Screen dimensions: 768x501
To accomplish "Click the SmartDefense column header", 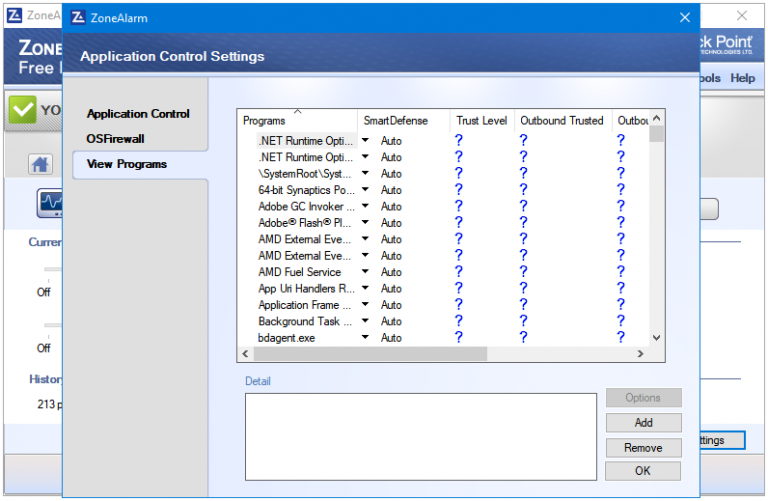I will [404, 120].
